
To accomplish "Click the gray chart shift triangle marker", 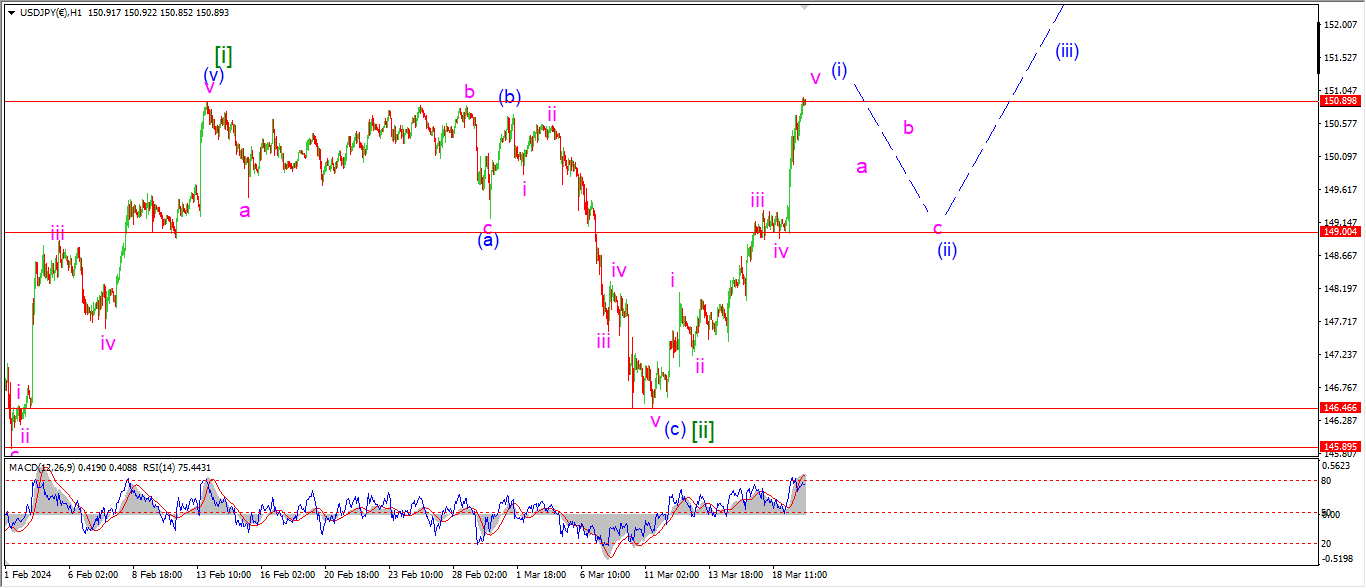I will point(802,6).
